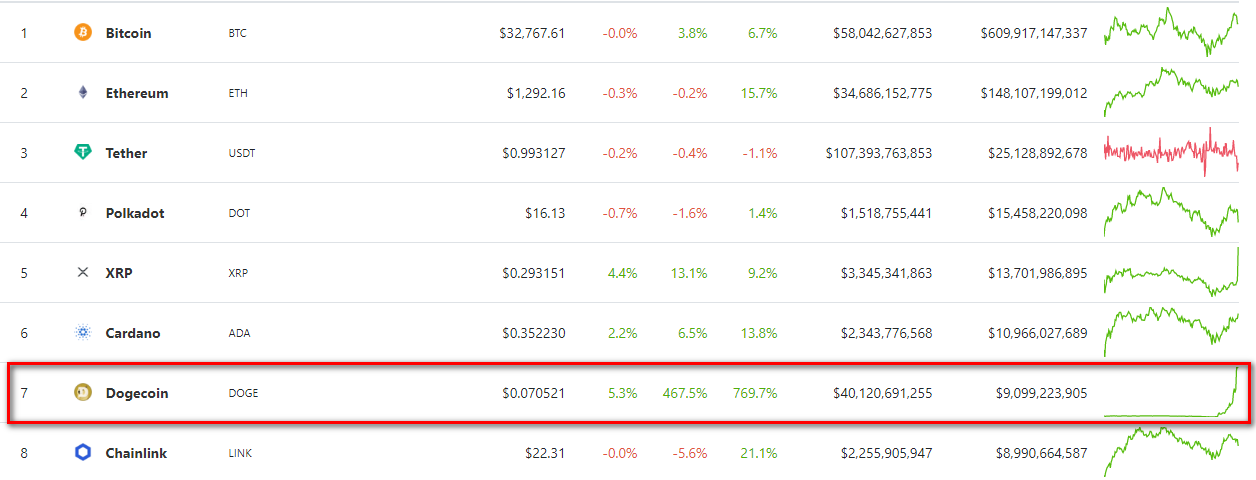Select the ETH ticker symbol
This screenshot has width=1256, height=480.
[x=238, y=93]
